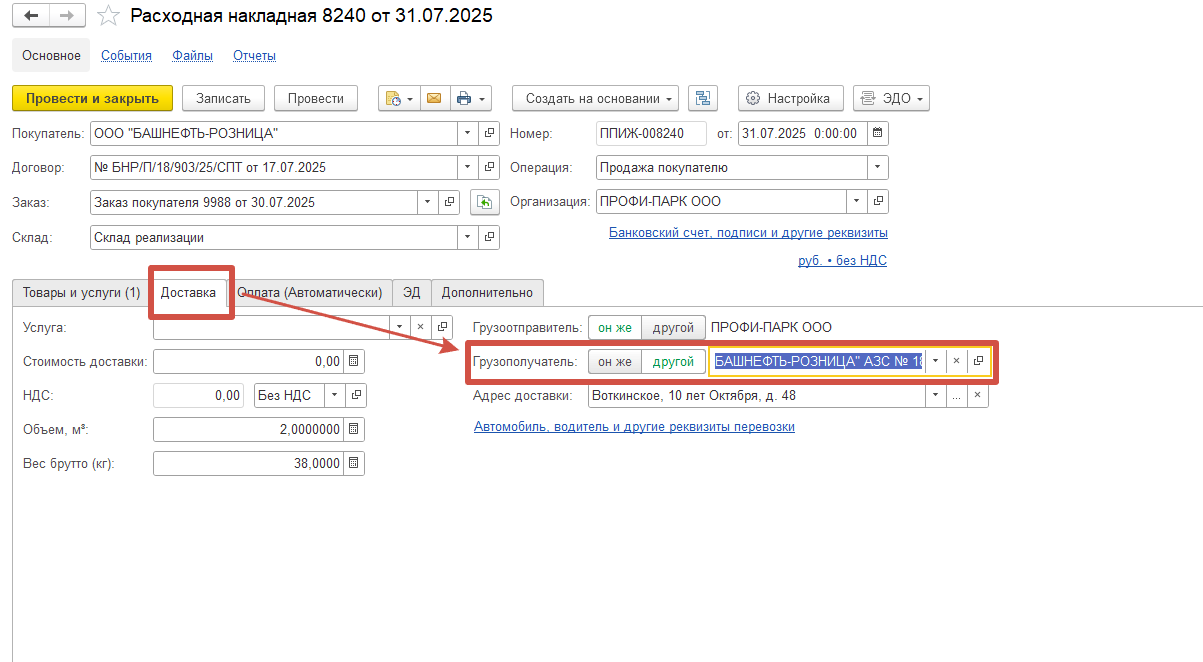Open the НДС rate record icon

355,395
